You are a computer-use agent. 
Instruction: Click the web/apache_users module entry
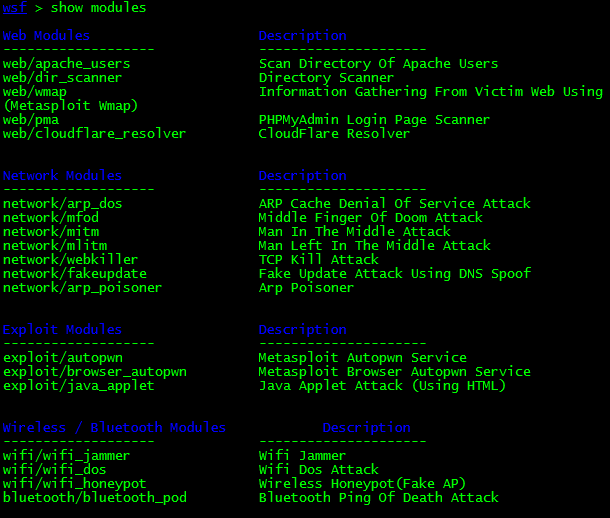click(x=67, y=64)
